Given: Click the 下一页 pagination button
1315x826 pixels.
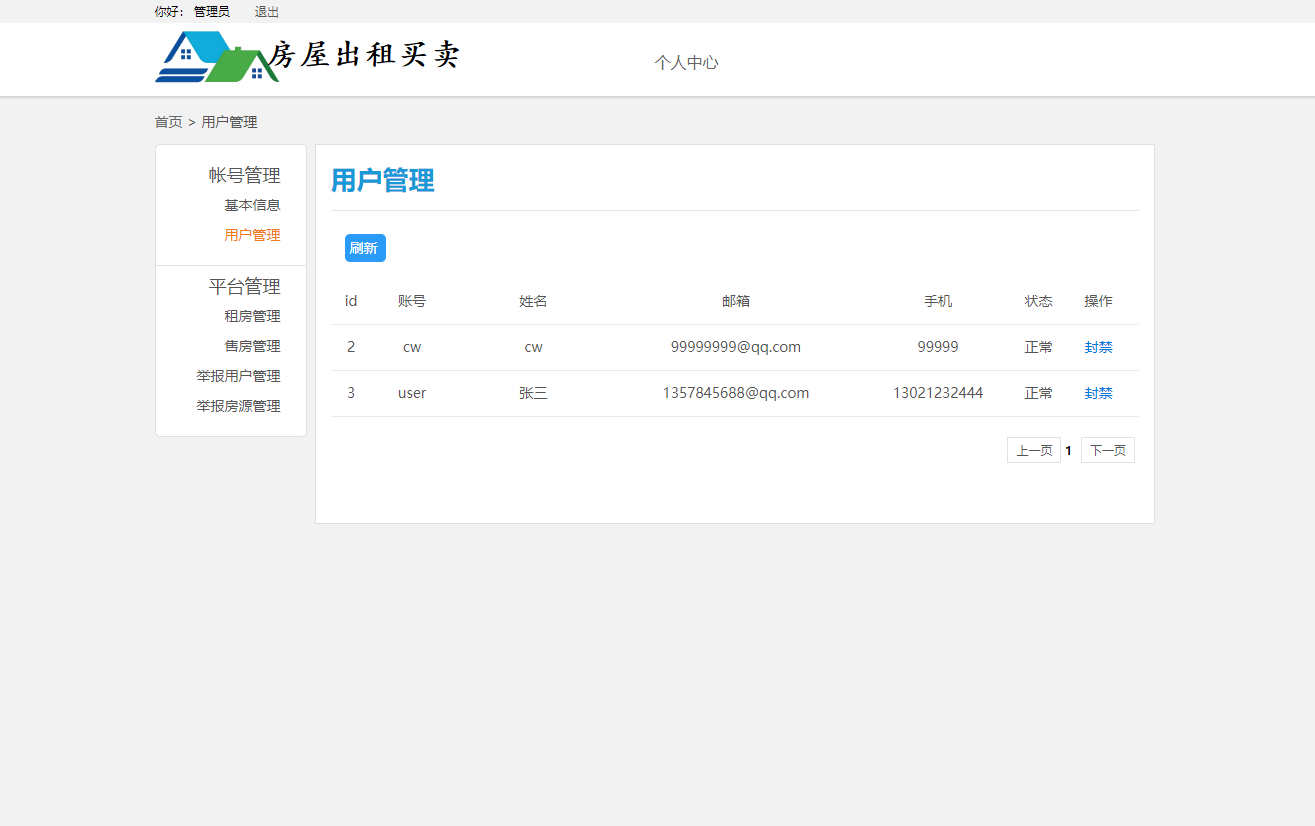Looking at the screenshot, I should [x=1107, y=450].
